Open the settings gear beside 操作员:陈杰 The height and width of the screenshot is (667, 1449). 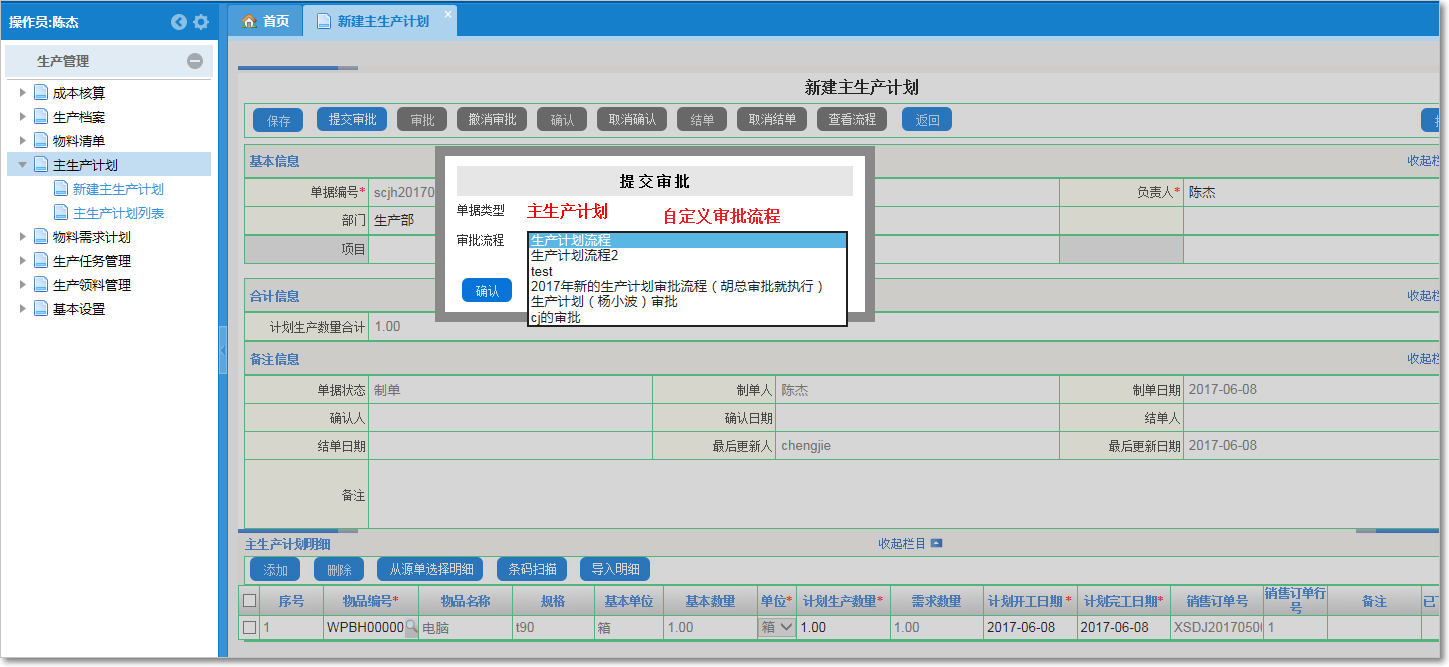point(201,21)
